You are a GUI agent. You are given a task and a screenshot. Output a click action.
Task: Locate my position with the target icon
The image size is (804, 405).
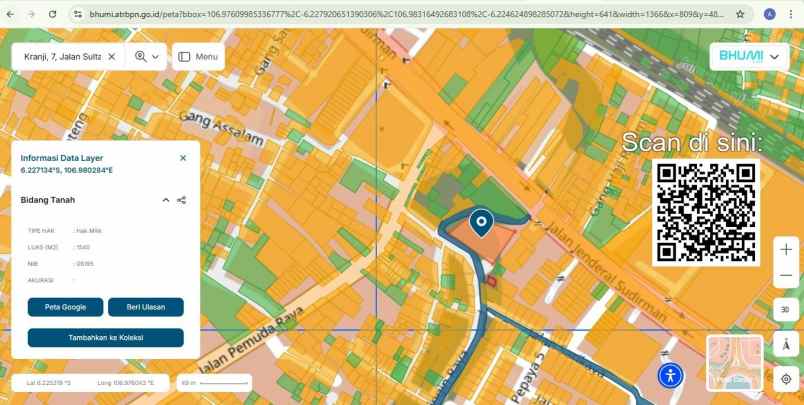point(786,379)
